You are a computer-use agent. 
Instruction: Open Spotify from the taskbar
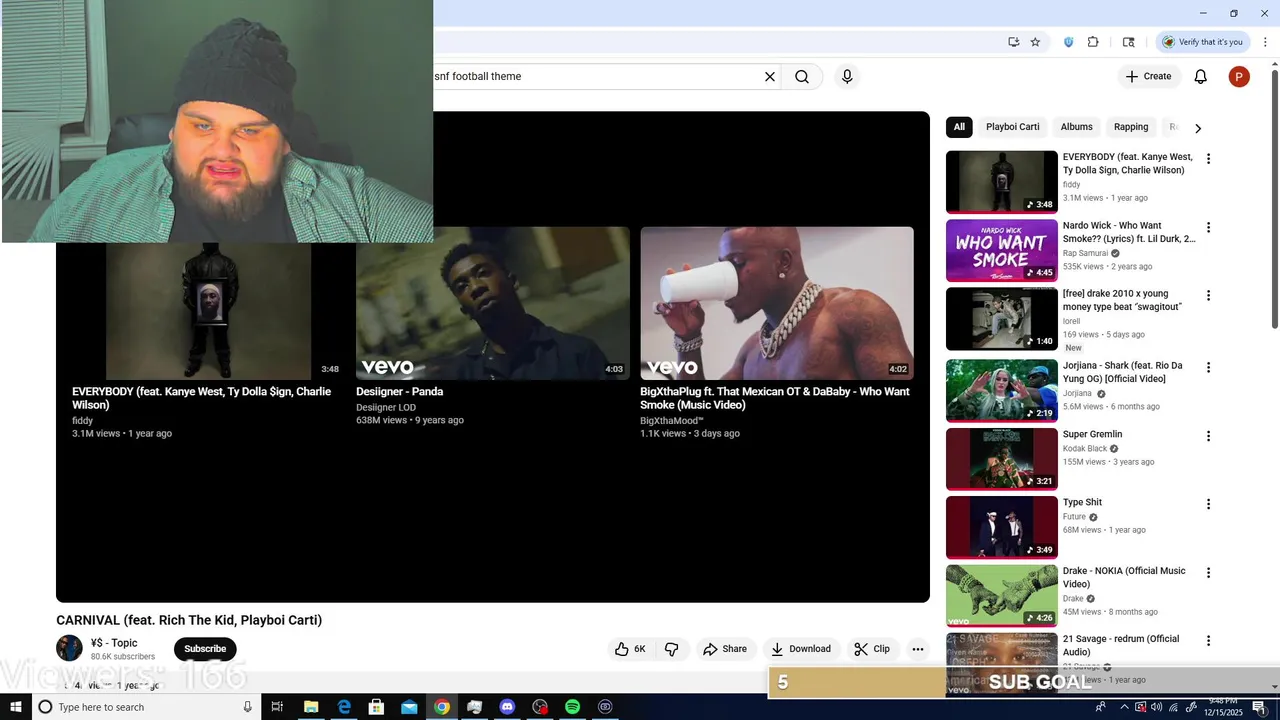coord(572,707)
